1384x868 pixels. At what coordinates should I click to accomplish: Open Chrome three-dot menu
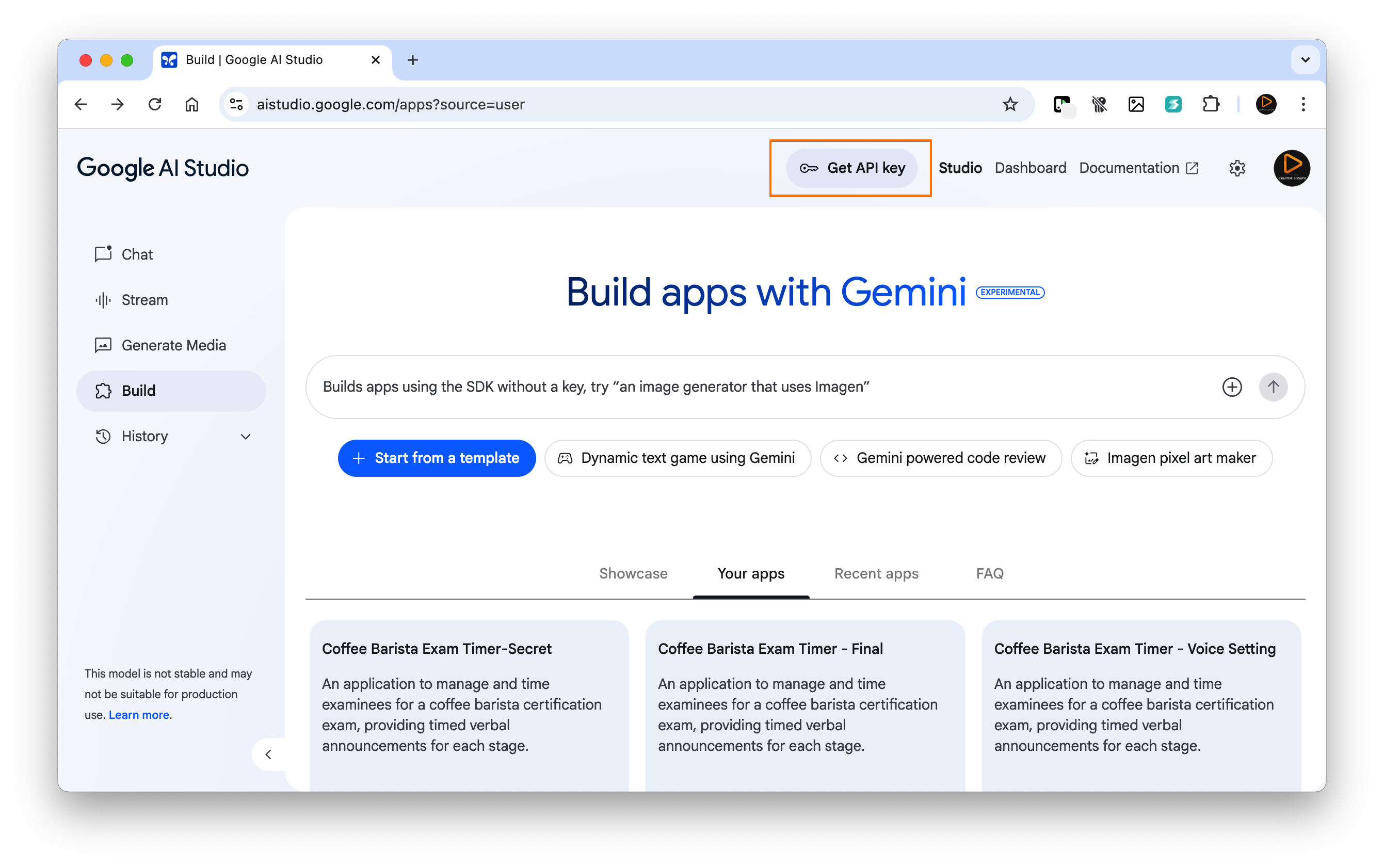[1303, 104]
